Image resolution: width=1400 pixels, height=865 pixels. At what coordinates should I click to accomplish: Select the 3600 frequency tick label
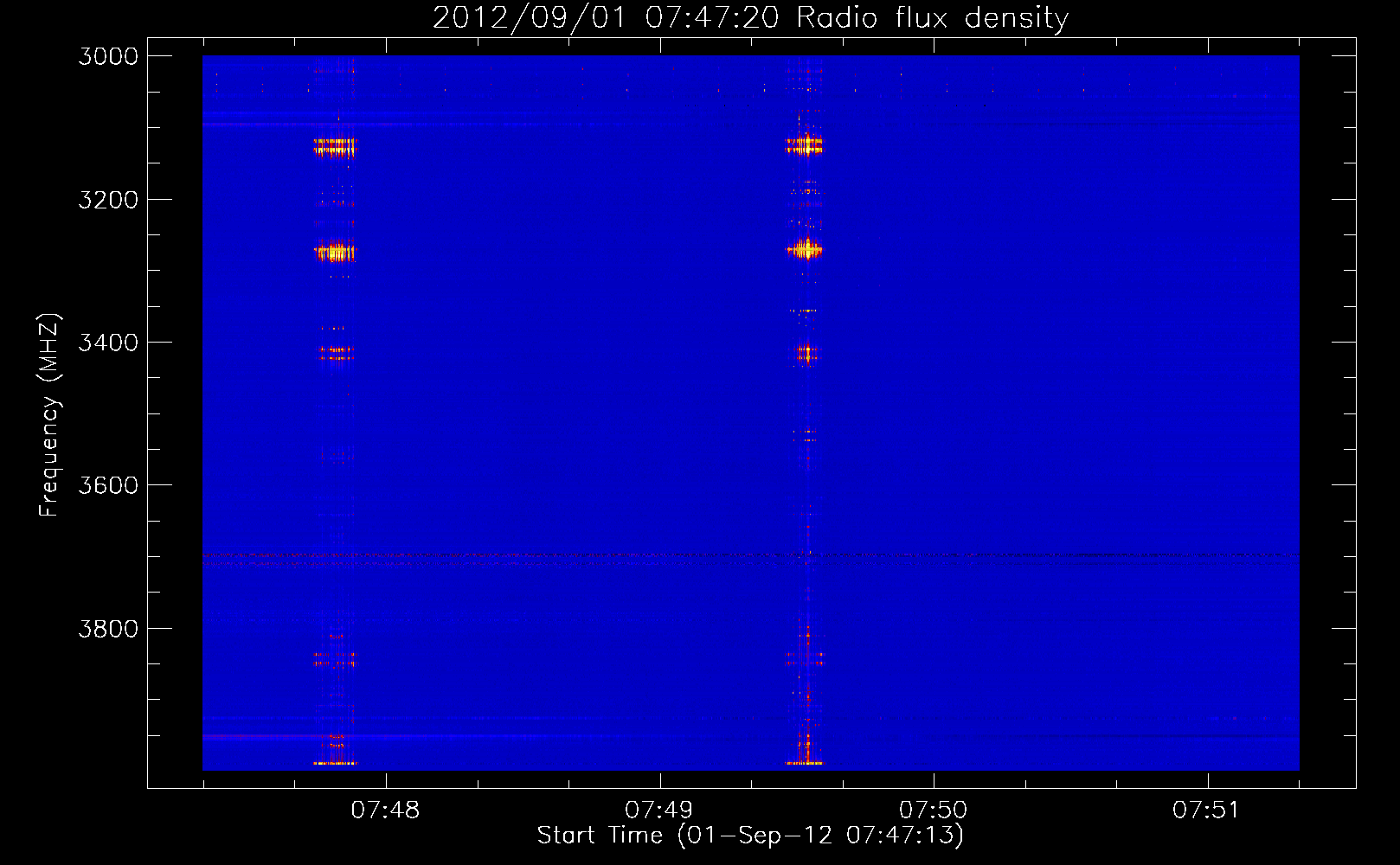108,485
